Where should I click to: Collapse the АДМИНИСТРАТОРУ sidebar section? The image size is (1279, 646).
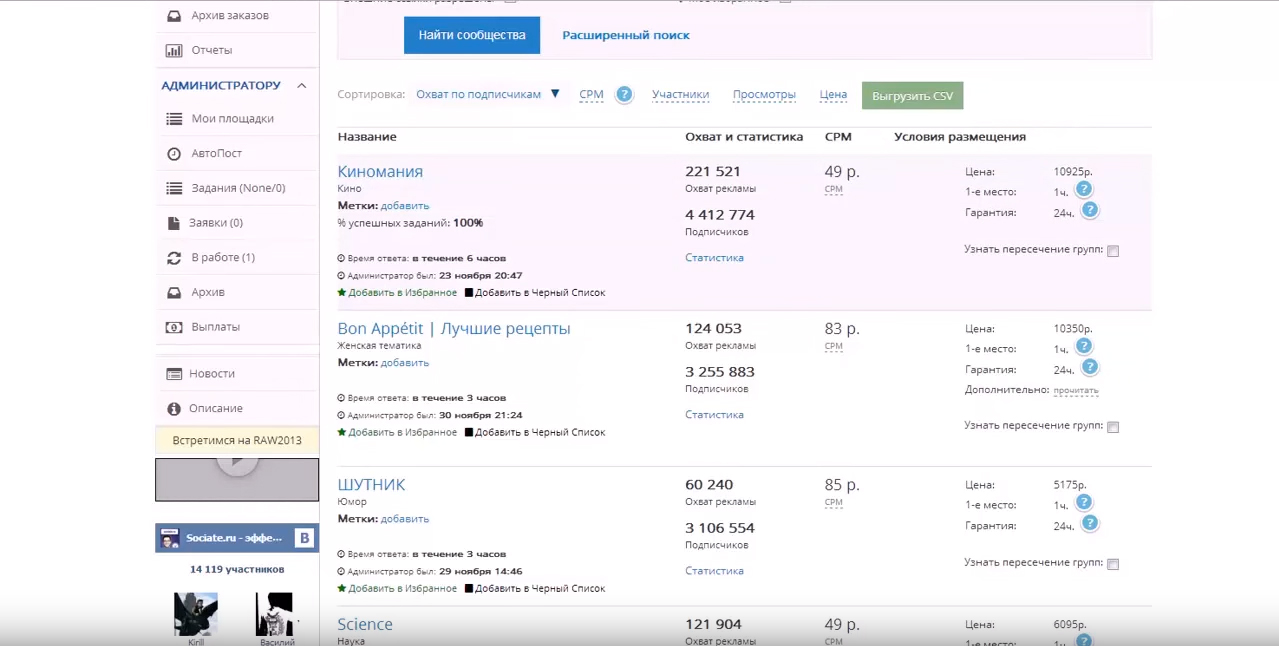click(x=301, y=86)
